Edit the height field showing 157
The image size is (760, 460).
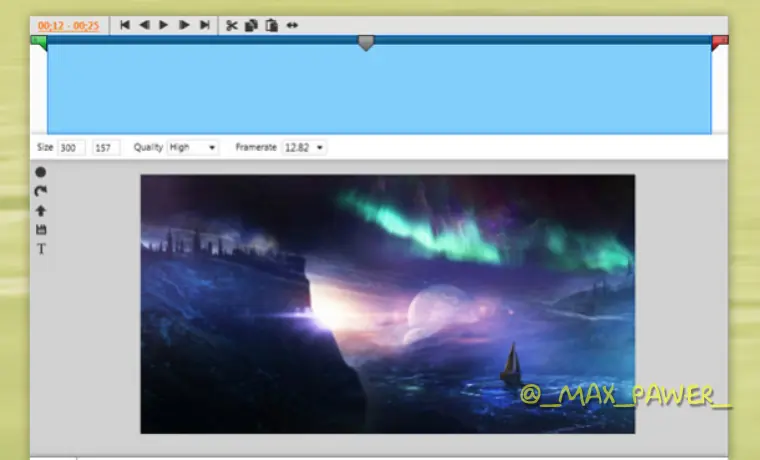click(x=106, y=148)
